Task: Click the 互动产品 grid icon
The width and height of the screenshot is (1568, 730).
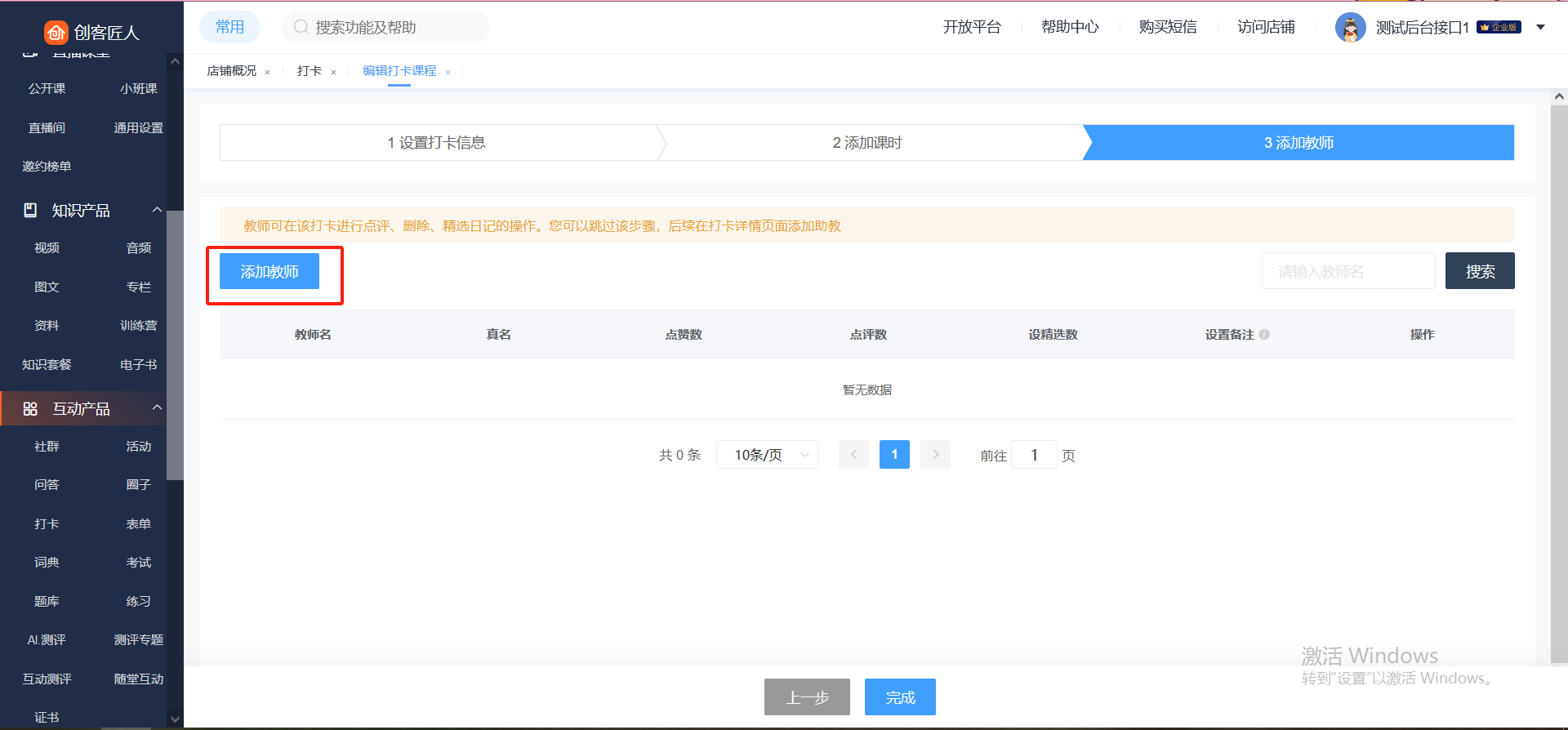Action: (30, 409)
